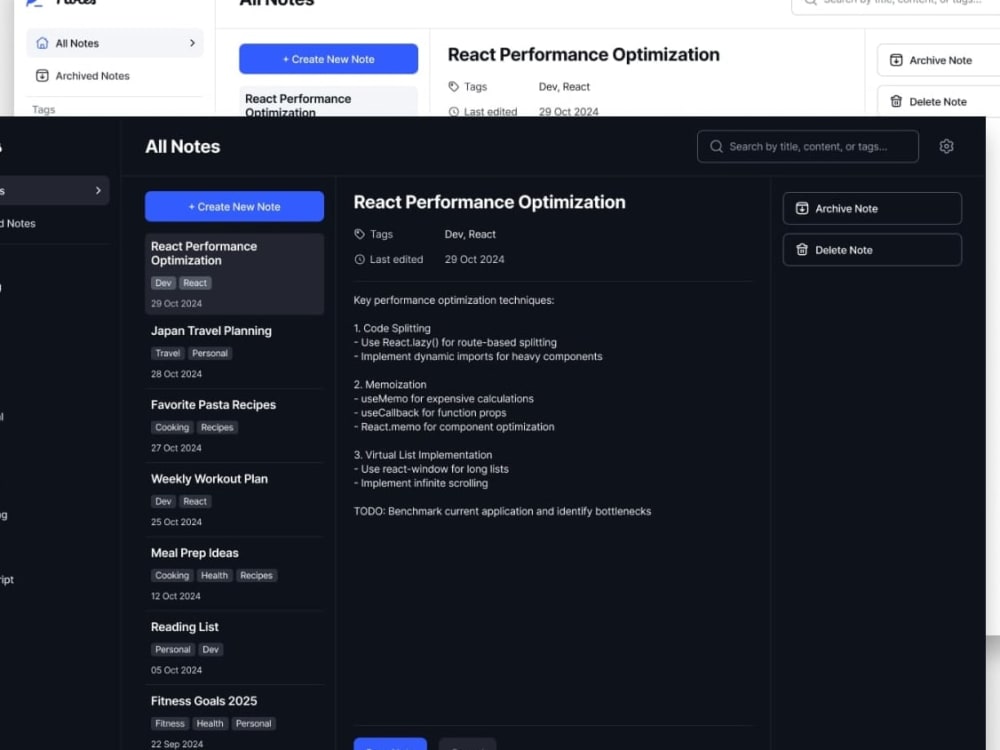Click Dev tag on Reading List note

click(210, 649)
